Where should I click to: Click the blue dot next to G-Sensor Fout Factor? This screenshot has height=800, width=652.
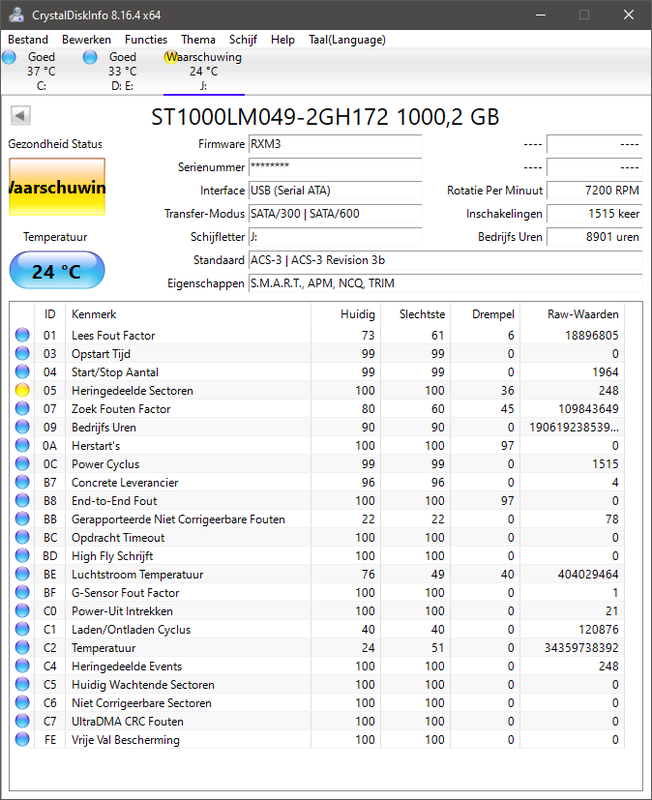pyautogui.click(x=22, y=592)
